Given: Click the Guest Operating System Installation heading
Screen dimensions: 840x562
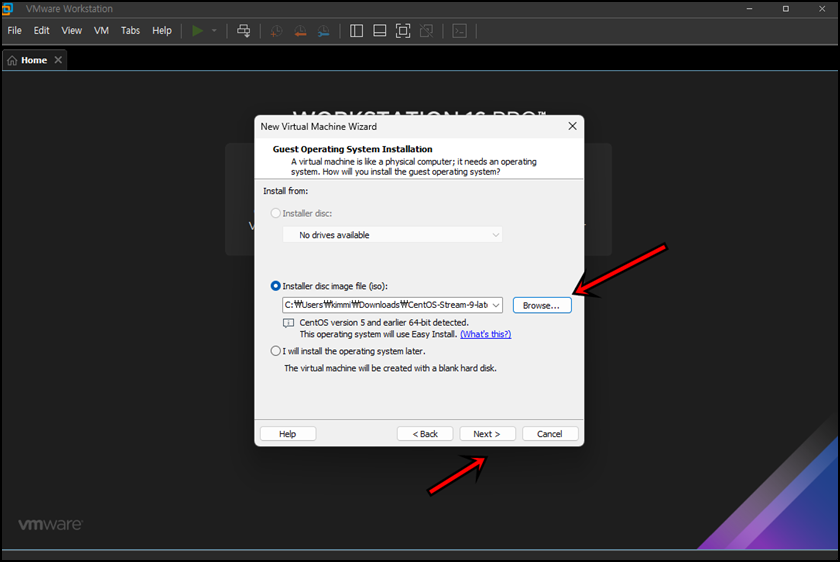Looking at the screenshot, I should (x=352, y=149).
